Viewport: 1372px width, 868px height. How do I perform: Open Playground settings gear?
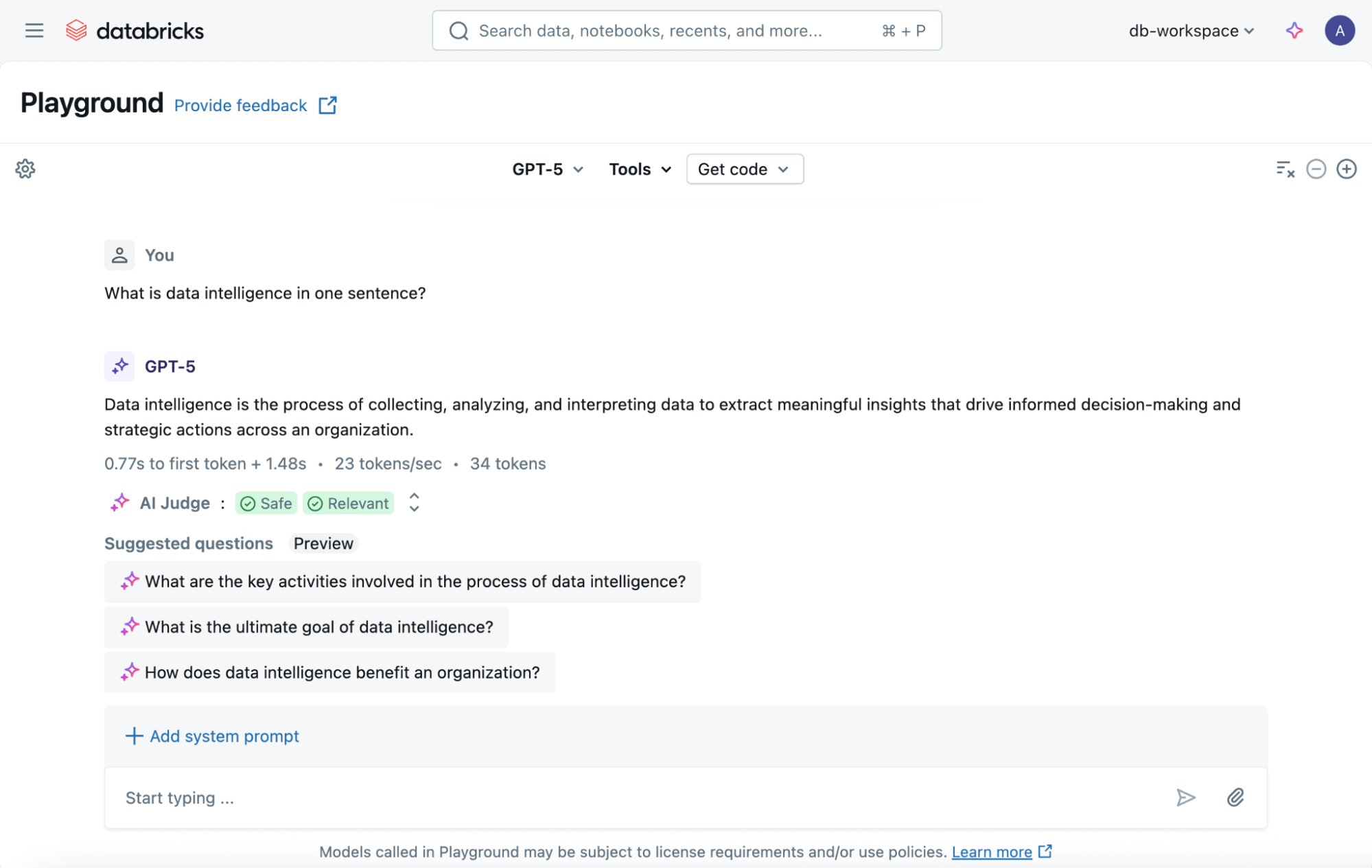tap(25, 169)
